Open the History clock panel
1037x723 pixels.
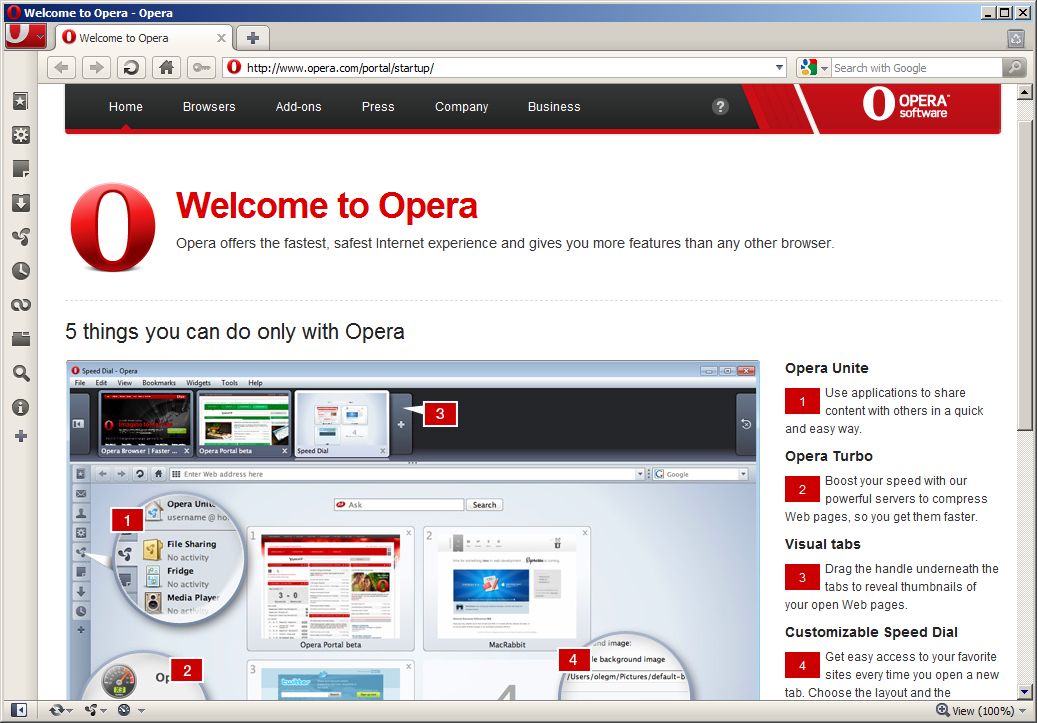(x=20, y=271)
